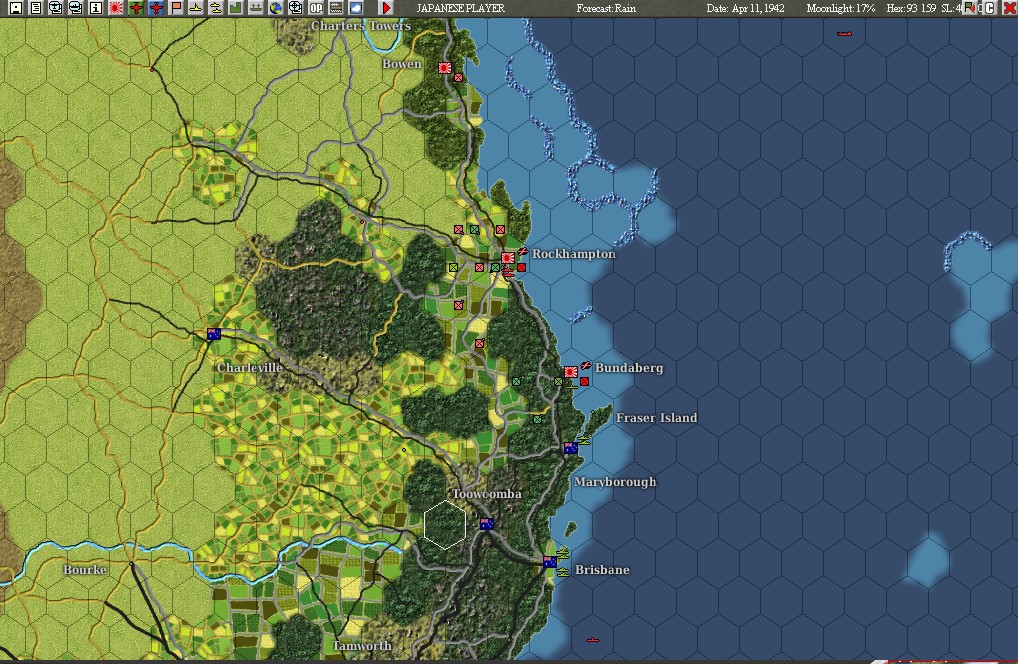Click the orange flag toolbar icon

click(x=176, y=8)
